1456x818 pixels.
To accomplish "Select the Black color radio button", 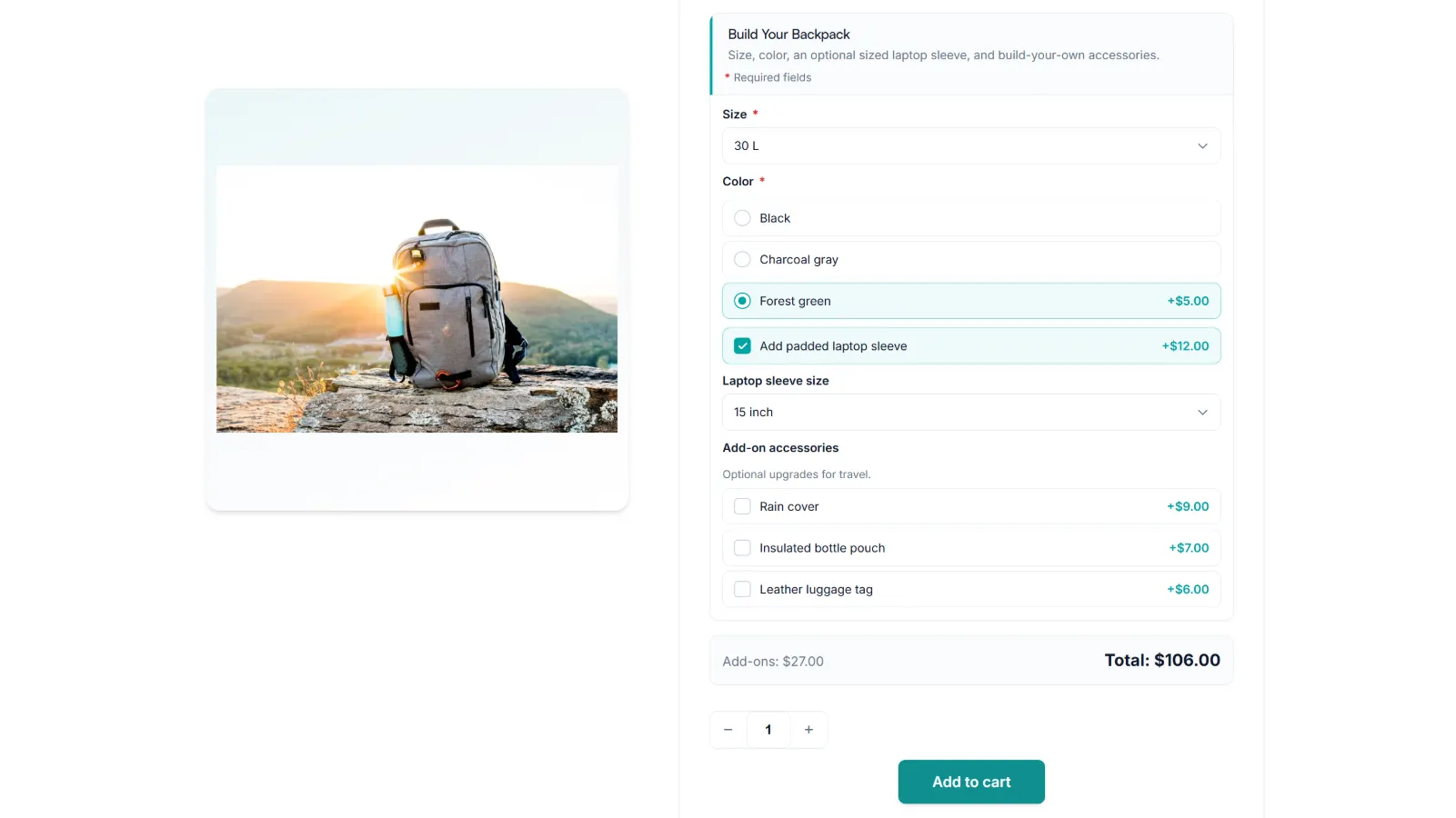I will point(742,218).
